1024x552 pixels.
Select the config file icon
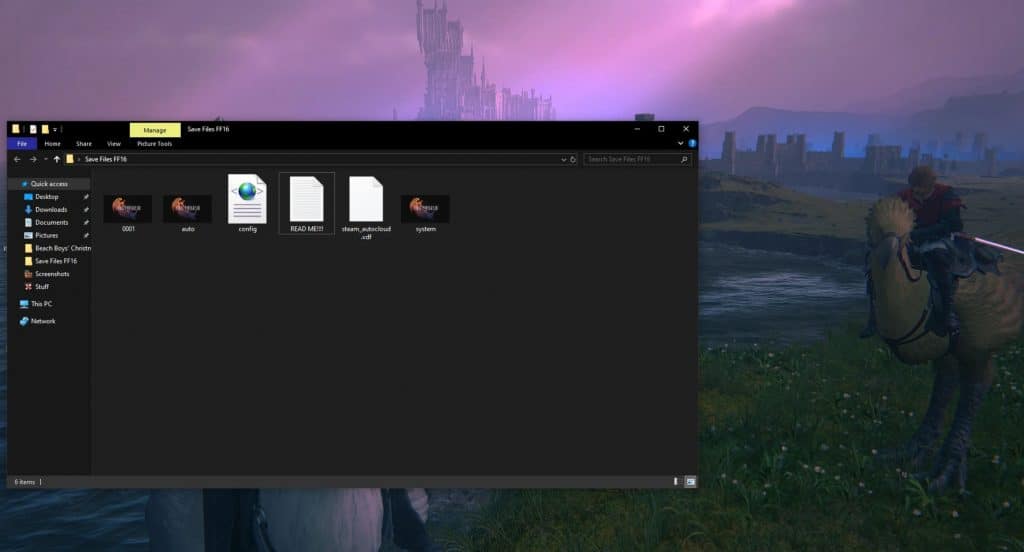[247, 198]
